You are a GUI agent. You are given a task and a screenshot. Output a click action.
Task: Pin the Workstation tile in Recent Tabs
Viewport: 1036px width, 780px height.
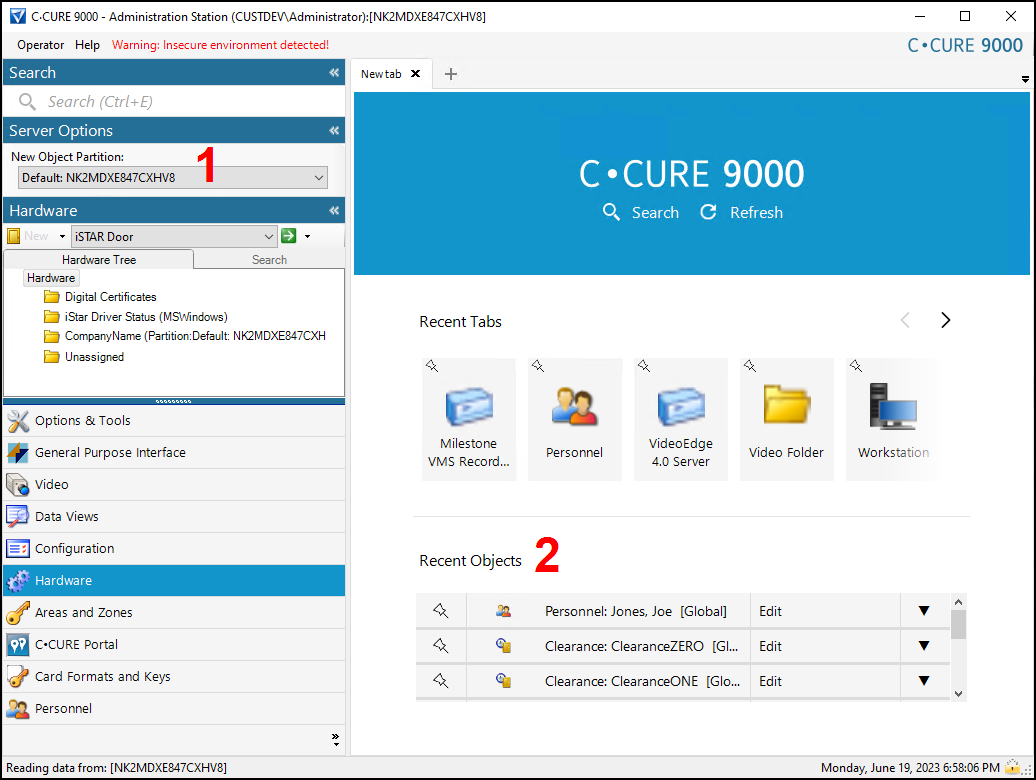pyautogui.click(x=856, y=367)
